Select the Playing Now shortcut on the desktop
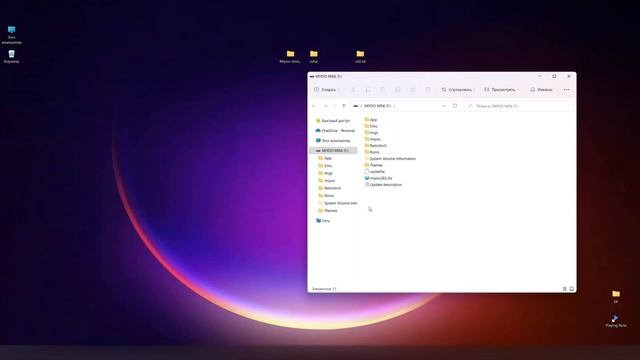Image resolution: width=640 pixels, height=360 pixels. point(616,321)
